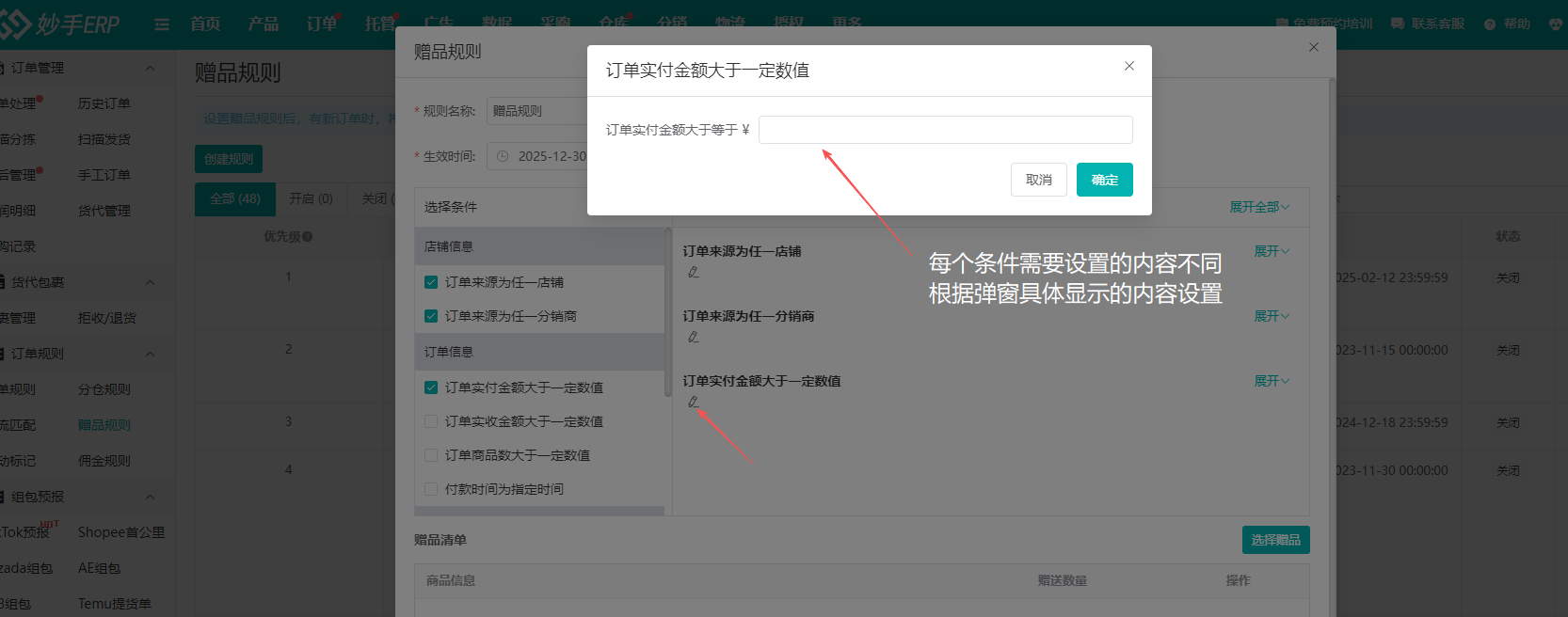The image size is (1568, 617).
Task: Open 手工订单 in sidebar
Action: (x=104, y=175)
